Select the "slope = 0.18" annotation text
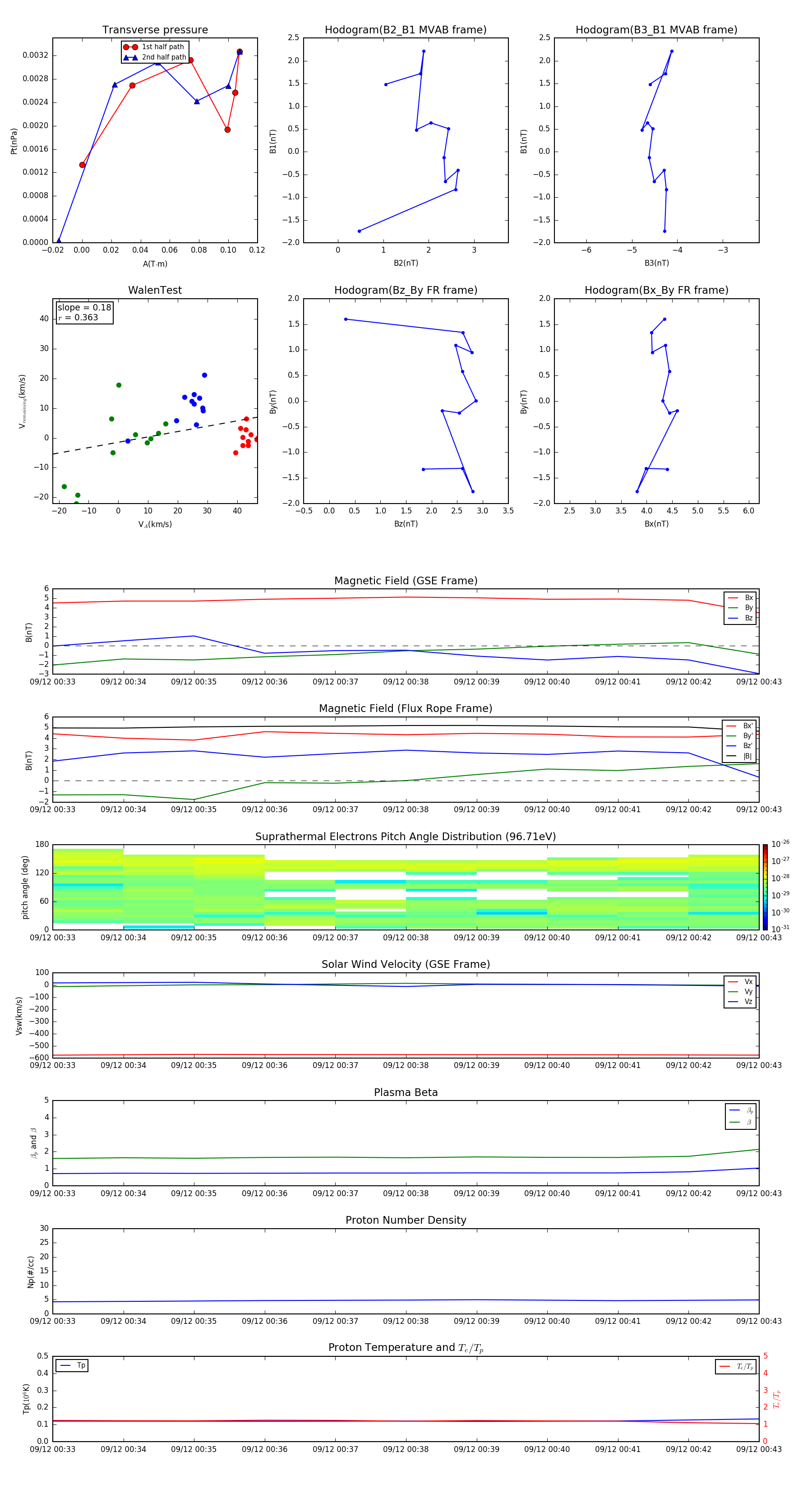Image resolution: width=812 pixels, height=1489 pixels. pyautogui.click(x=84, y=308)
